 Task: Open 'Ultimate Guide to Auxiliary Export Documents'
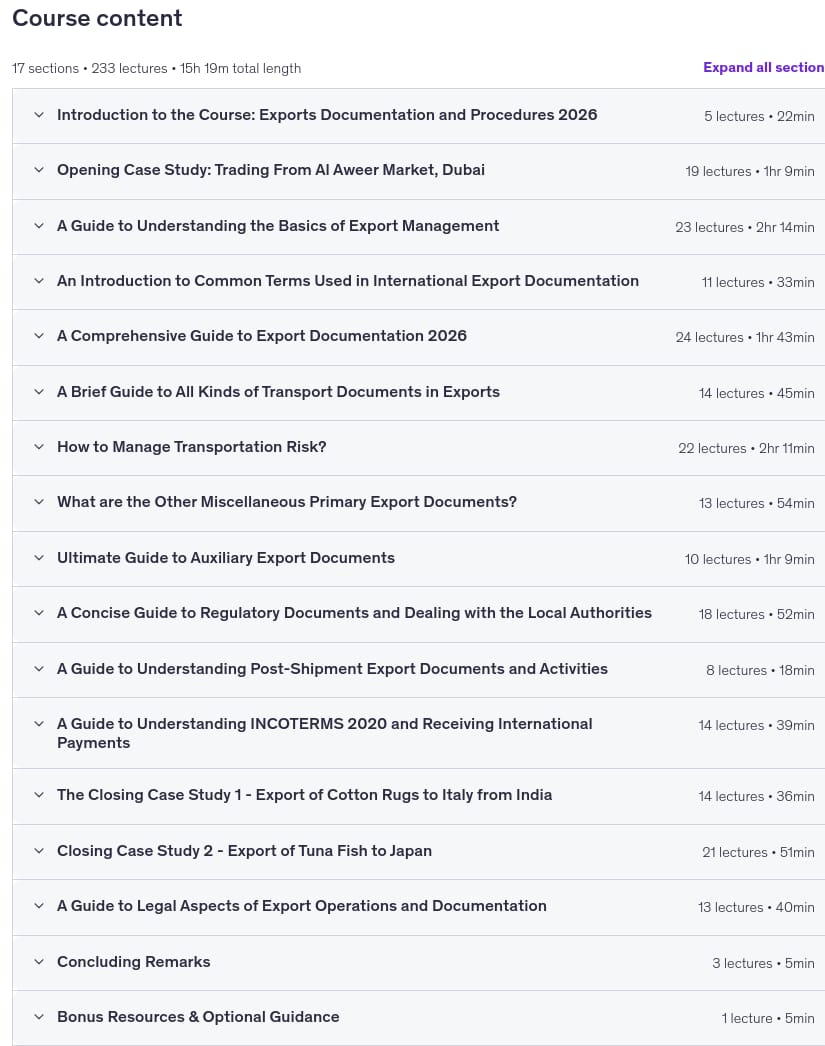225,558
